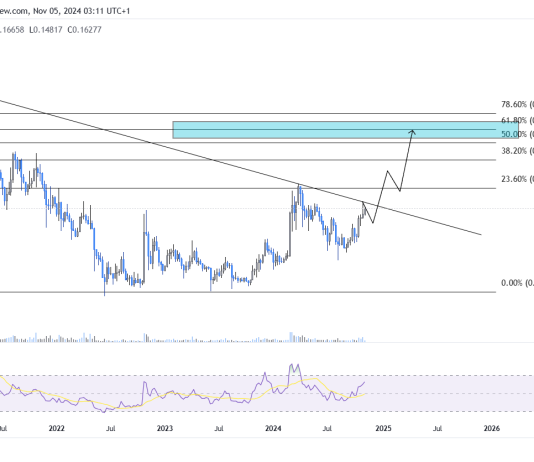Click the Jul label between 2022 and 2023

tap(110, 428)
